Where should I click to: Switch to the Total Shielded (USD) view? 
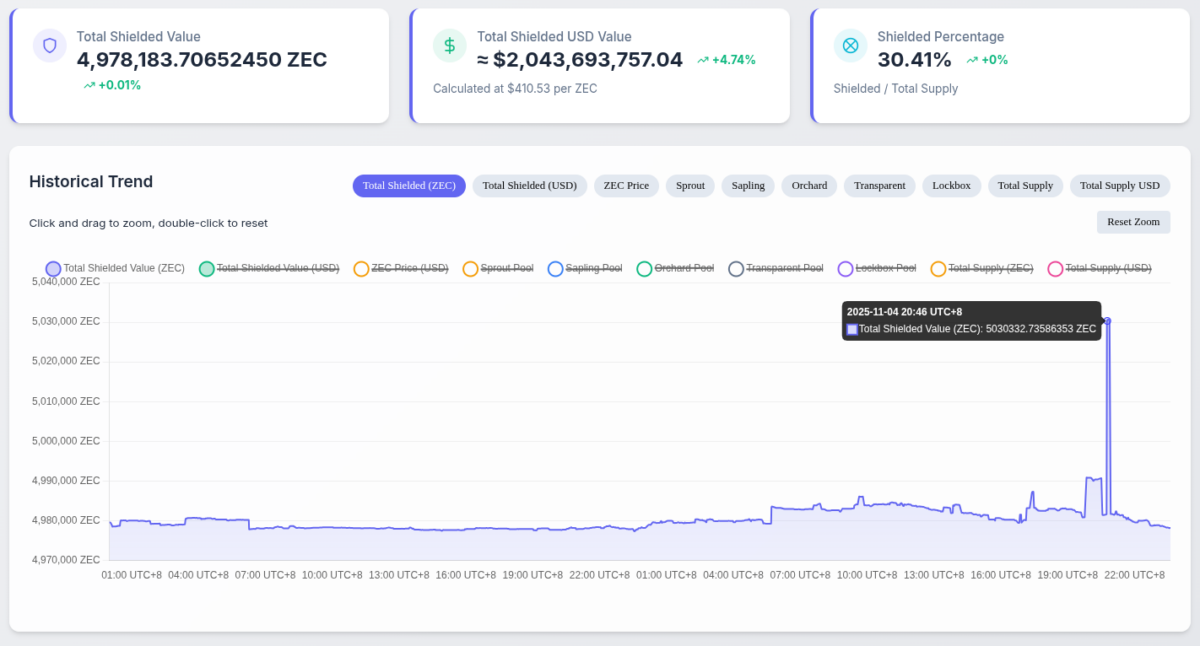click(x=529, y=186)
